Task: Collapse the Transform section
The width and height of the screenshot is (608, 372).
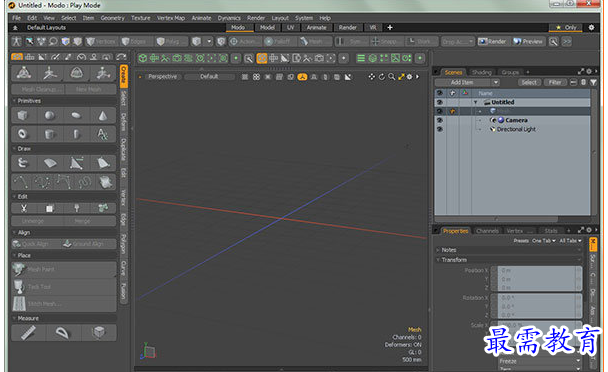Action: 438,260
